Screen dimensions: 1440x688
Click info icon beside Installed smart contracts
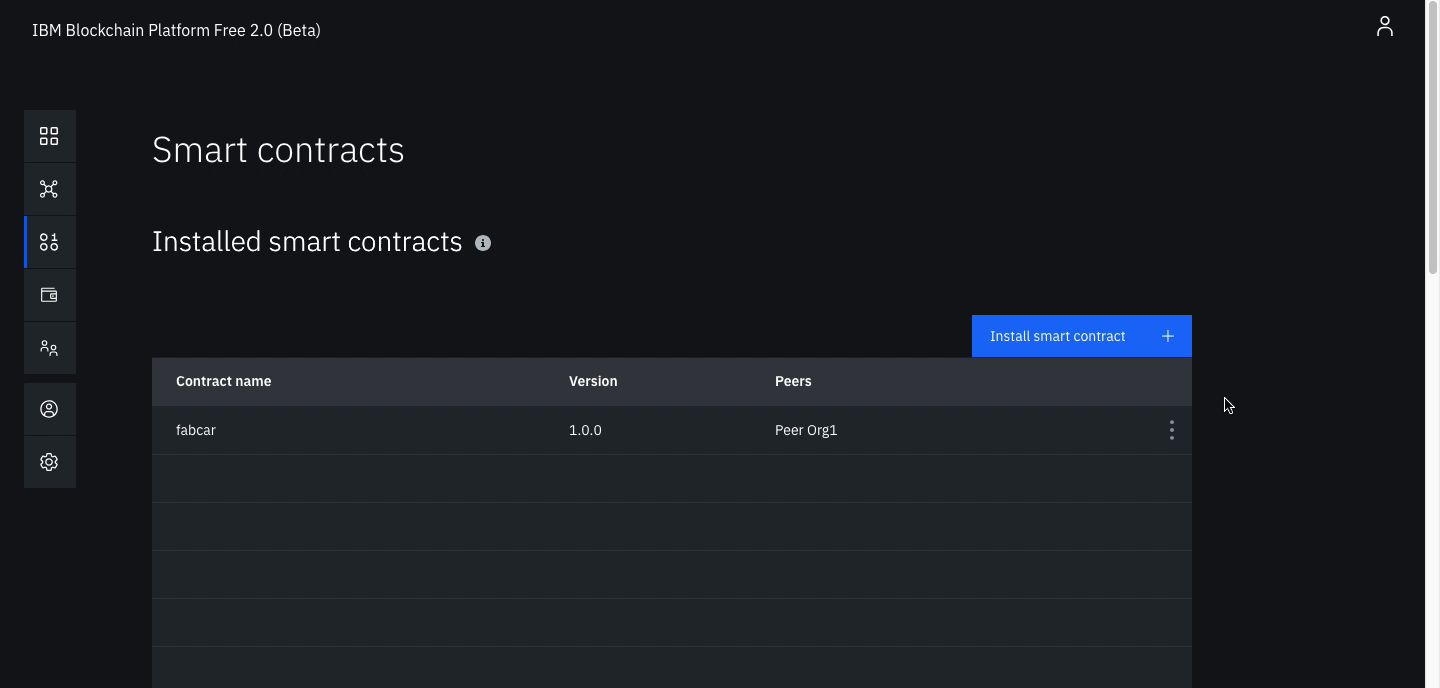(483, 243)
